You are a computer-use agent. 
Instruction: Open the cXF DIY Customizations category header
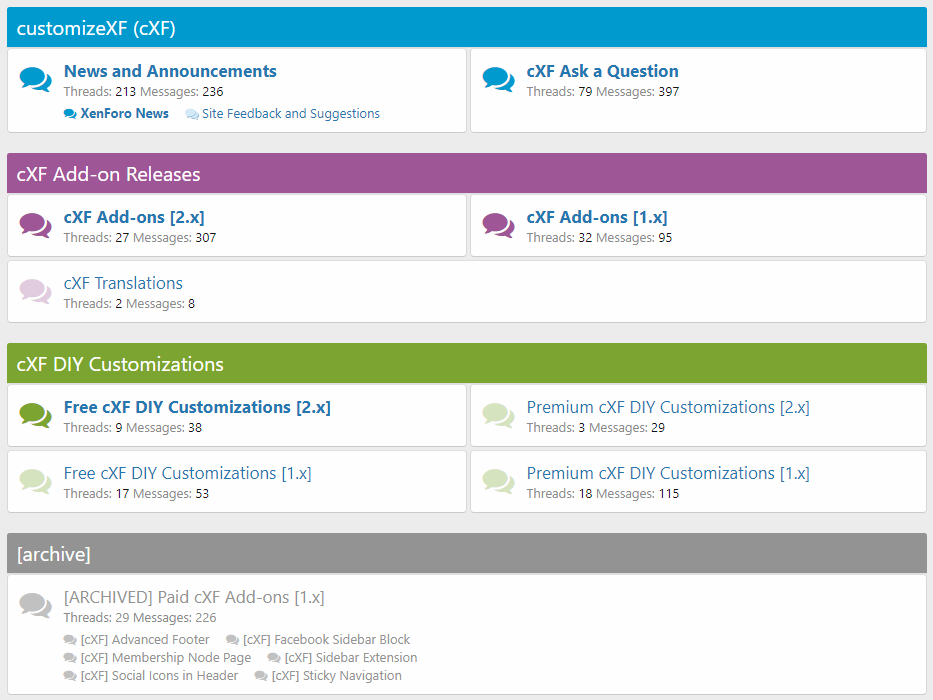point(120,364)
